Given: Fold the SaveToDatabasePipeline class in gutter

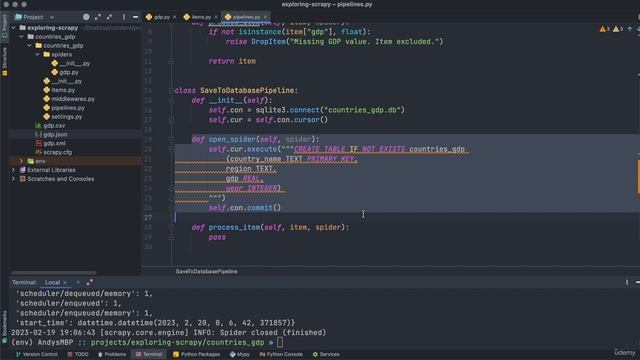Looking at the screenshot, I should coord(171,91).
